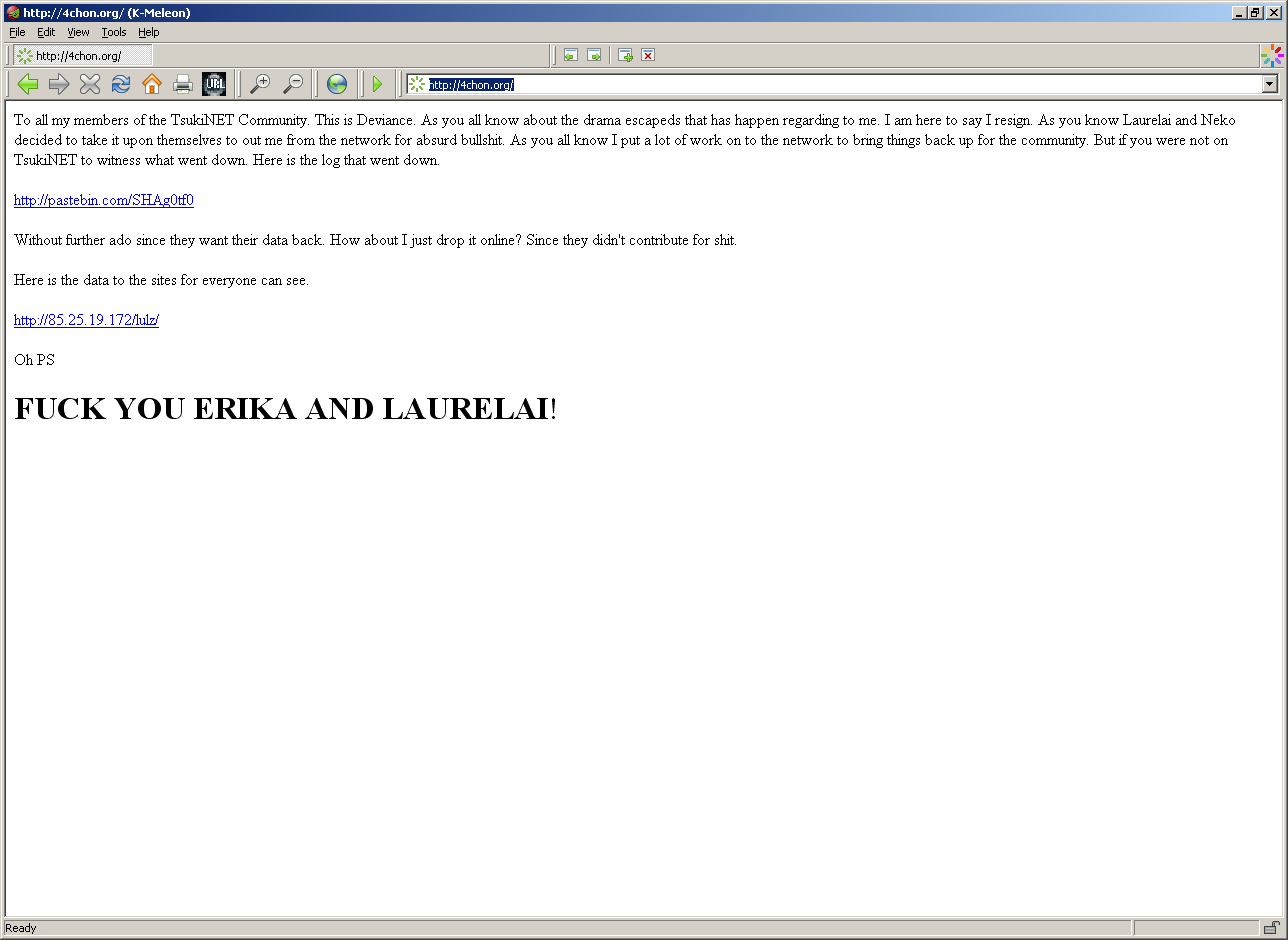
Task: Expand the address bar URL dropdown
Action: pyautogui.click(x=1270, y=85)
